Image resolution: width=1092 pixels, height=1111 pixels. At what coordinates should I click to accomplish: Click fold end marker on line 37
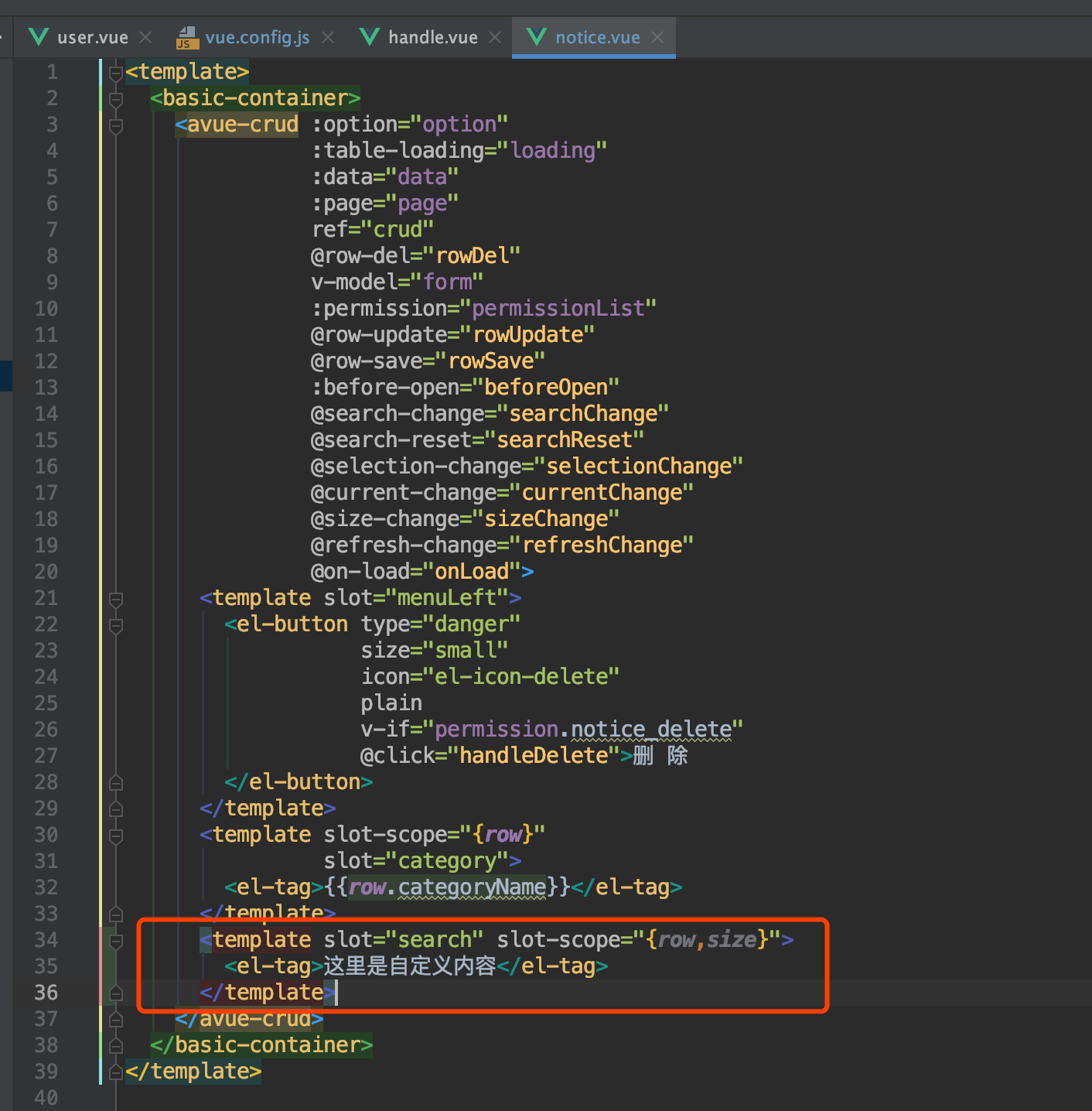pyautogui.click(x=116, y=1019)
